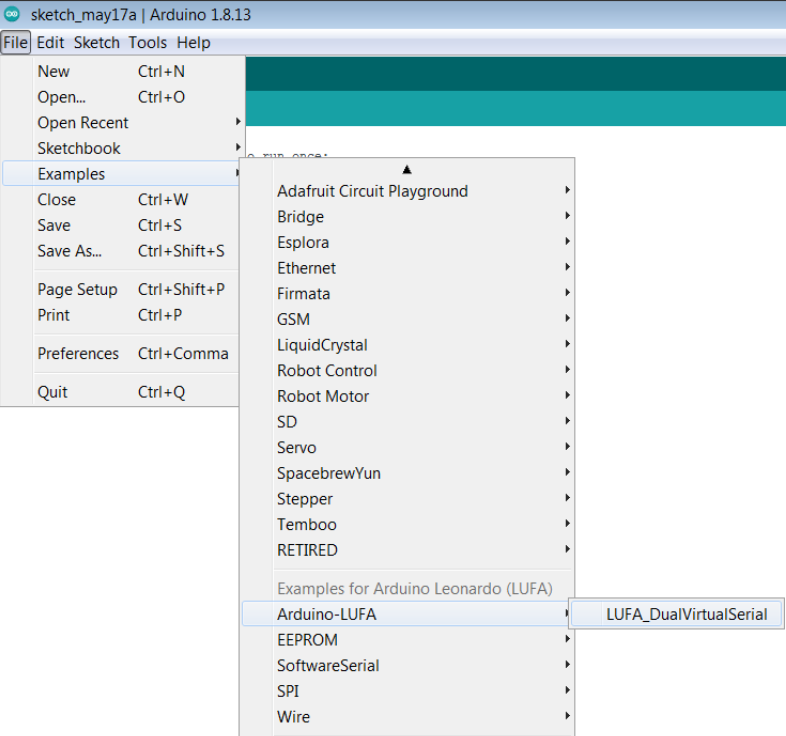Expand the Esplora examples submenu

(x=407, y=242)
